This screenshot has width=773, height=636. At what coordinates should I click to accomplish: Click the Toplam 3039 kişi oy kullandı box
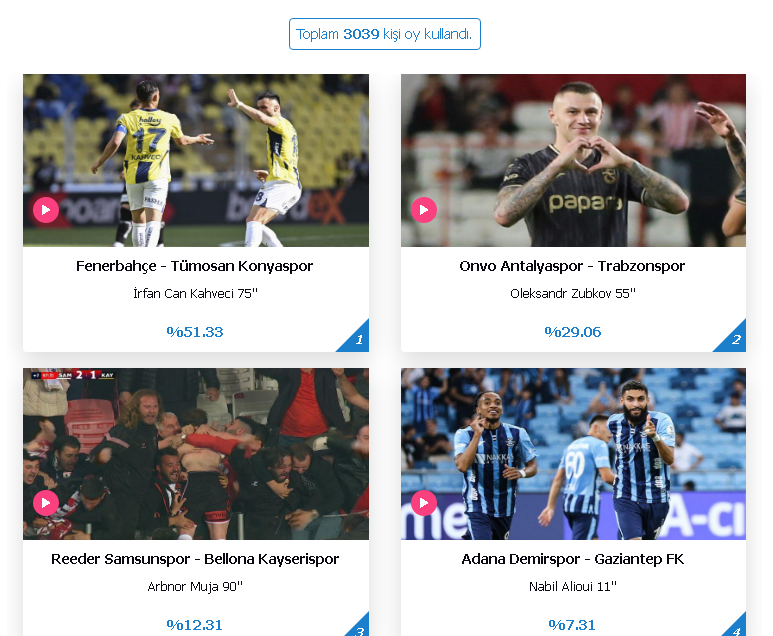385,34
